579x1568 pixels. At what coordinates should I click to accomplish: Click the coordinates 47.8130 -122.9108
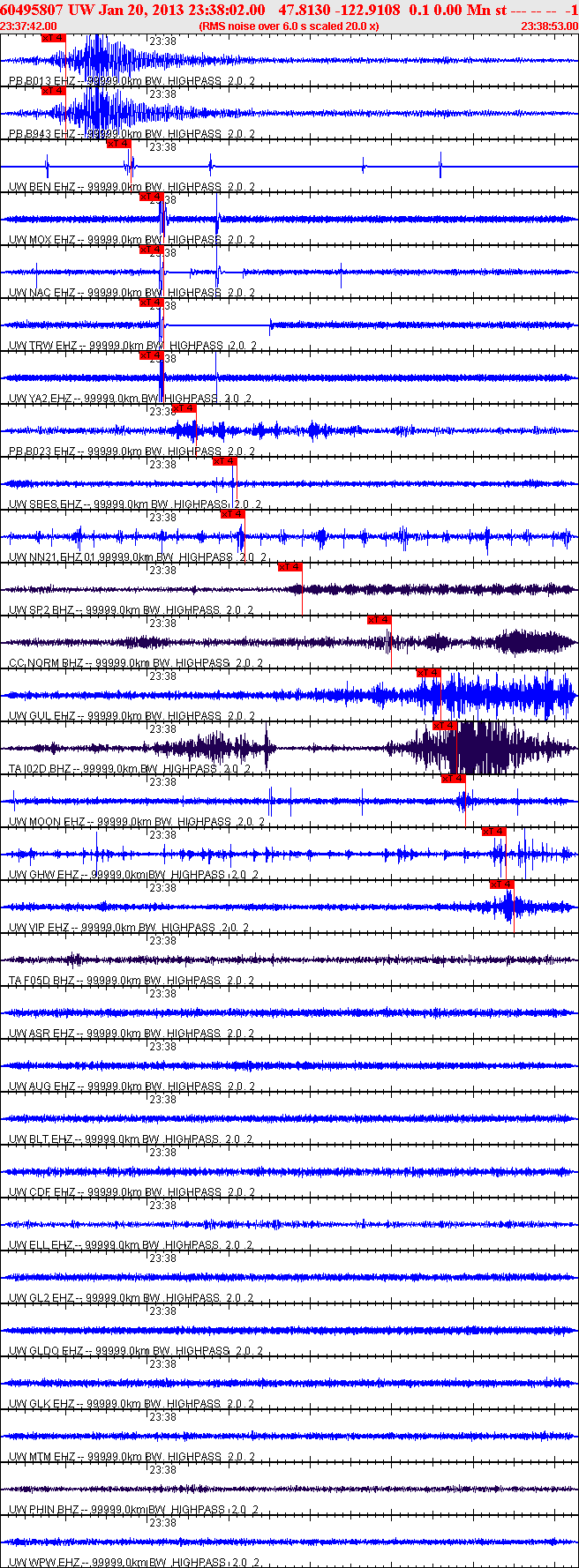pyautogui.click(x=339, y=11)
